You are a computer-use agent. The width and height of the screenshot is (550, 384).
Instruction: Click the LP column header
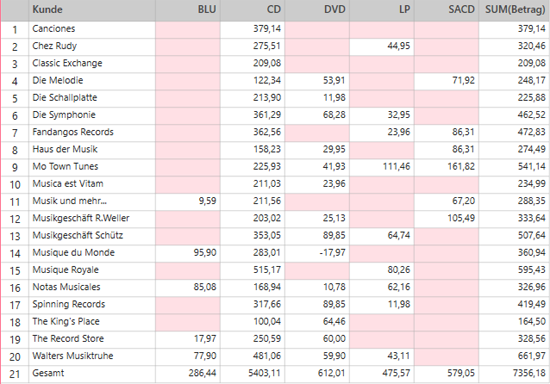(x=382, y=10)
